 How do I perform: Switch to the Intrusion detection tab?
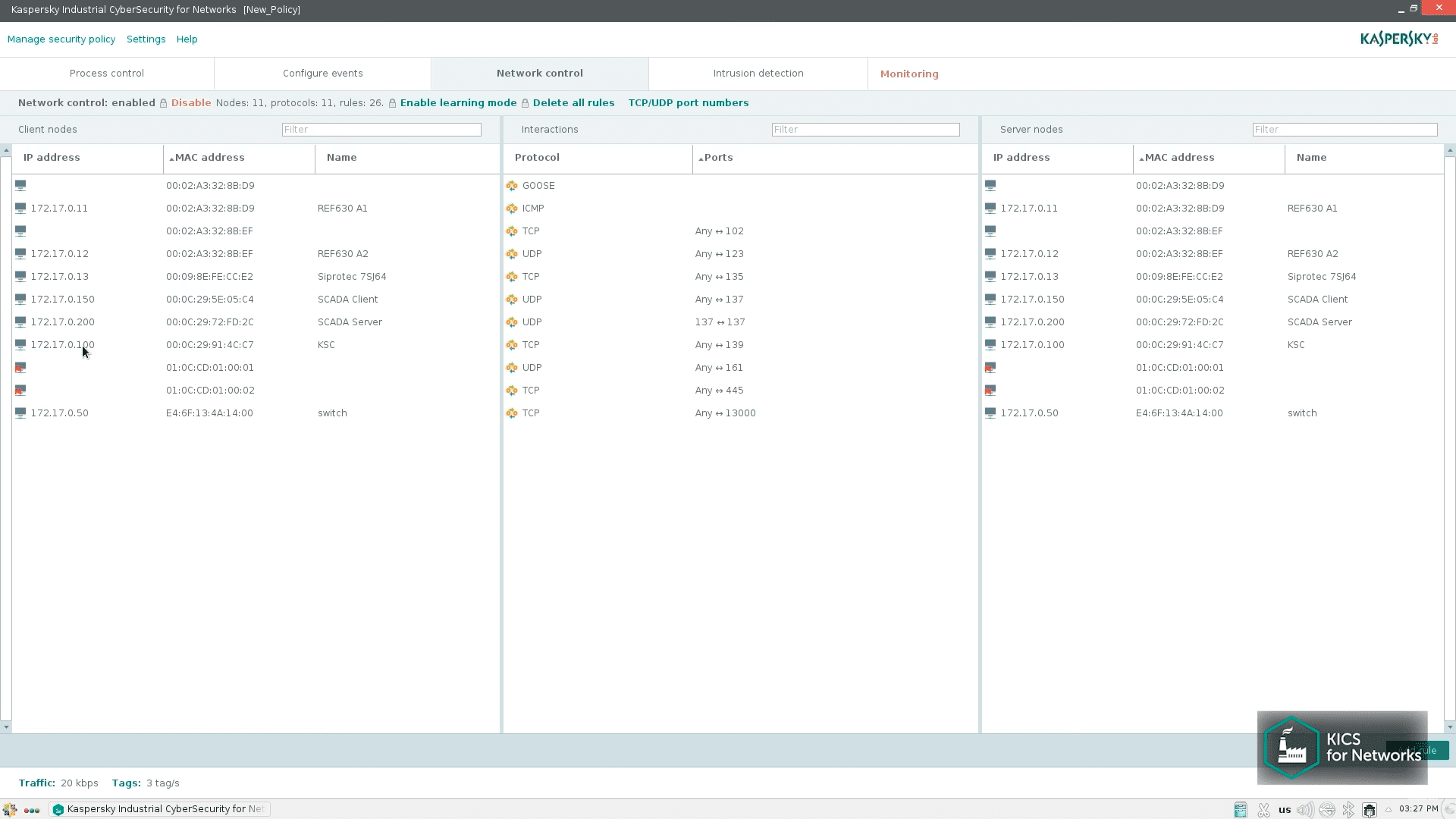tap(758, 74)
